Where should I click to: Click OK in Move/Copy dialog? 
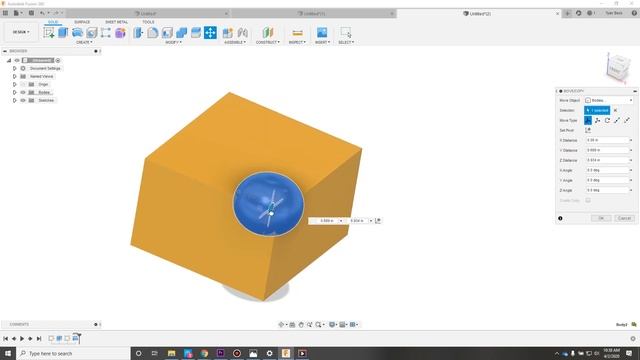(601, 218)
